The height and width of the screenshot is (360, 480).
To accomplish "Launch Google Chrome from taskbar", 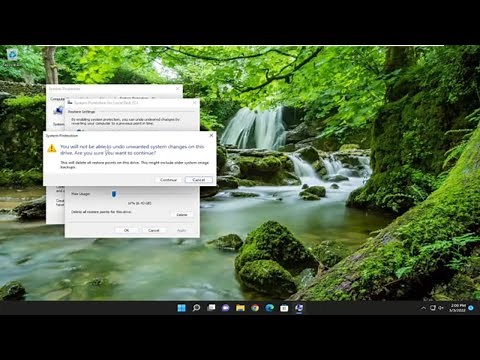I will pos(255,308).
